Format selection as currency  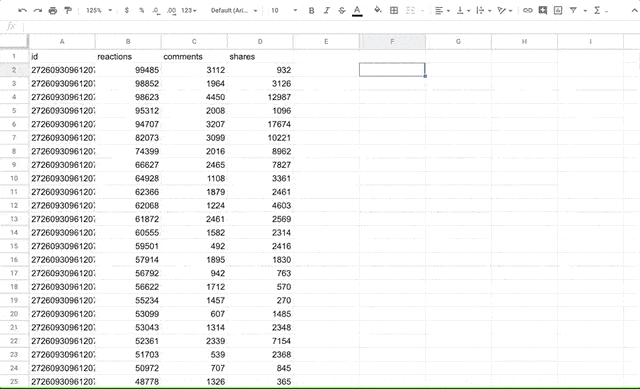pyautogui.click(x=127, y=11)
